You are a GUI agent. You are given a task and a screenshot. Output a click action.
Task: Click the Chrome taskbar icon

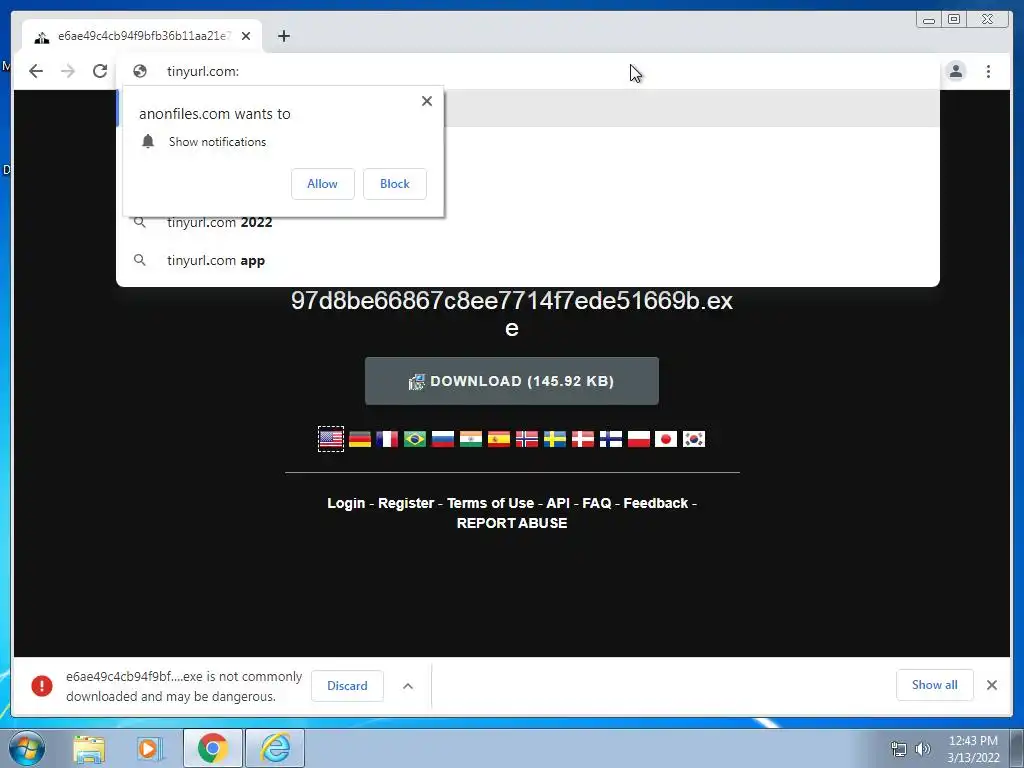tap(213, 748)
